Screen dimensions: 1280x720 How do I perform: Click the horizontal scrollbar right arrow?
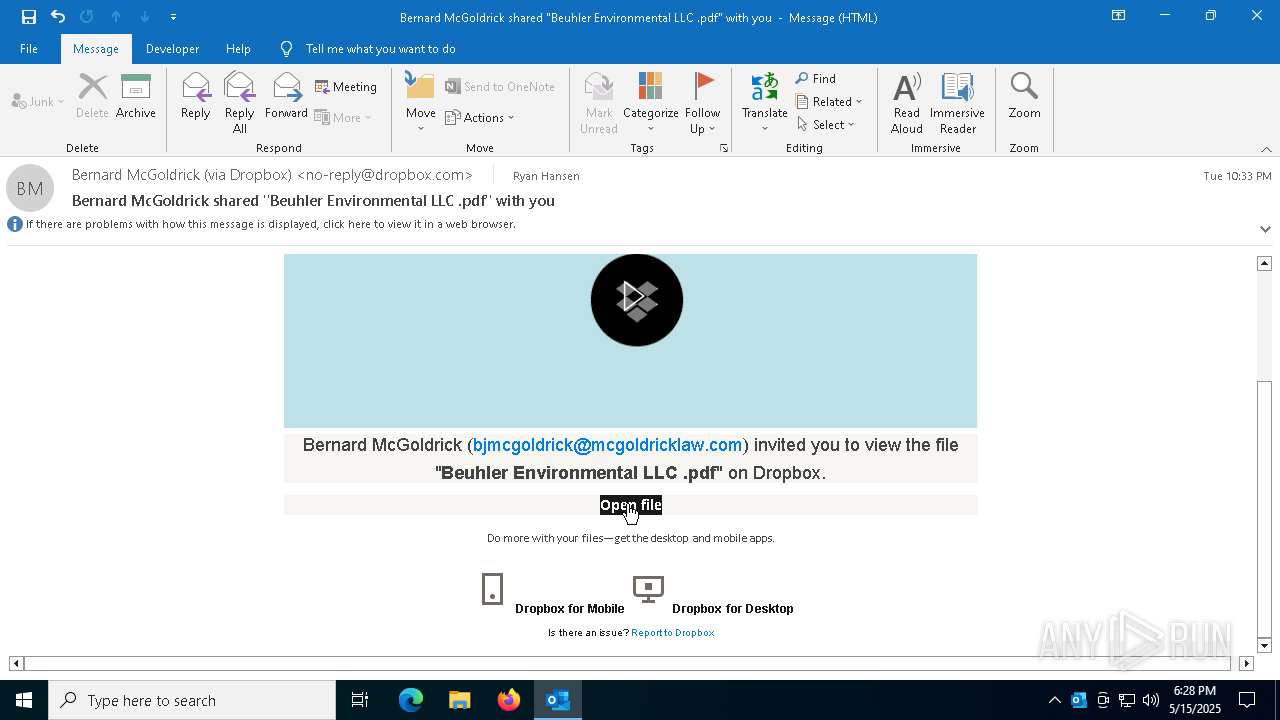coord(1246,663)
